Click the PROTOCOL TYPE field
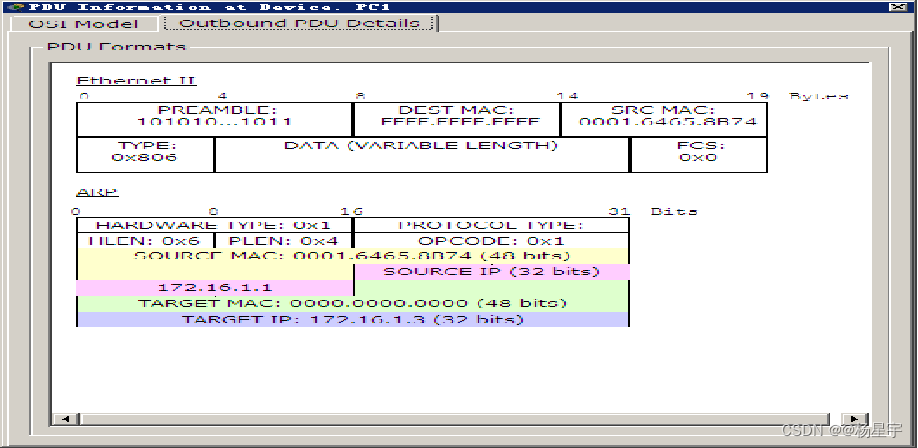918x448 pixels. point(491,225)
